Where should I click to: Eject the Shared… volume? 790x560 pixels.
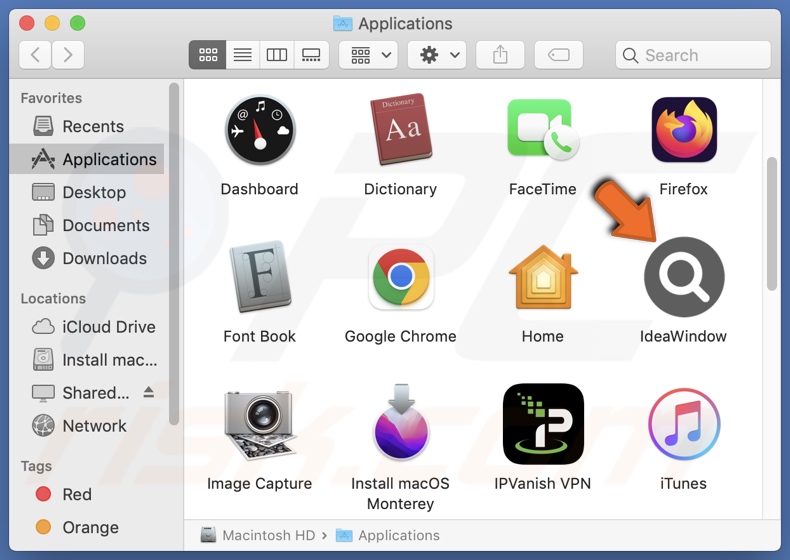click(149, 392)
